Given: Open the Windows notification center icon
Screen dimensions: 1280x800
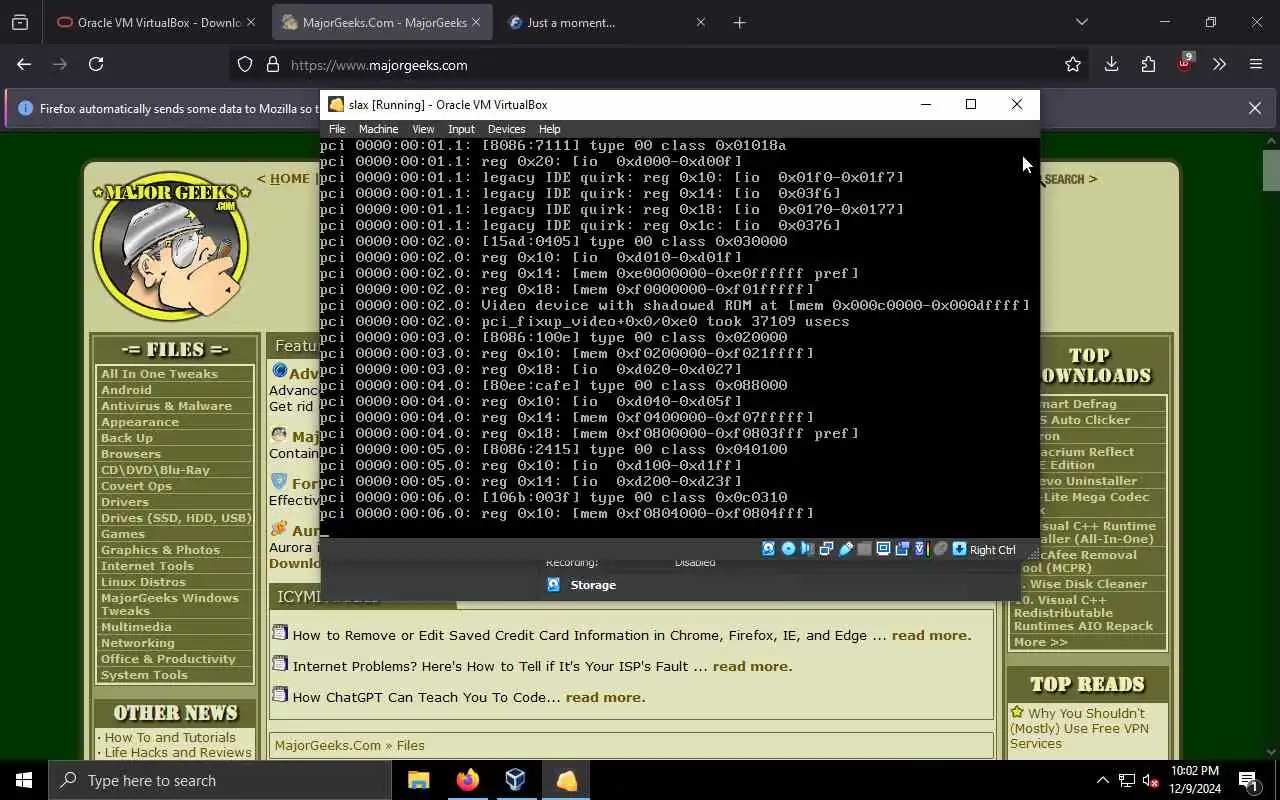Looking at the screenshot, I should [x=1249, y=780].
